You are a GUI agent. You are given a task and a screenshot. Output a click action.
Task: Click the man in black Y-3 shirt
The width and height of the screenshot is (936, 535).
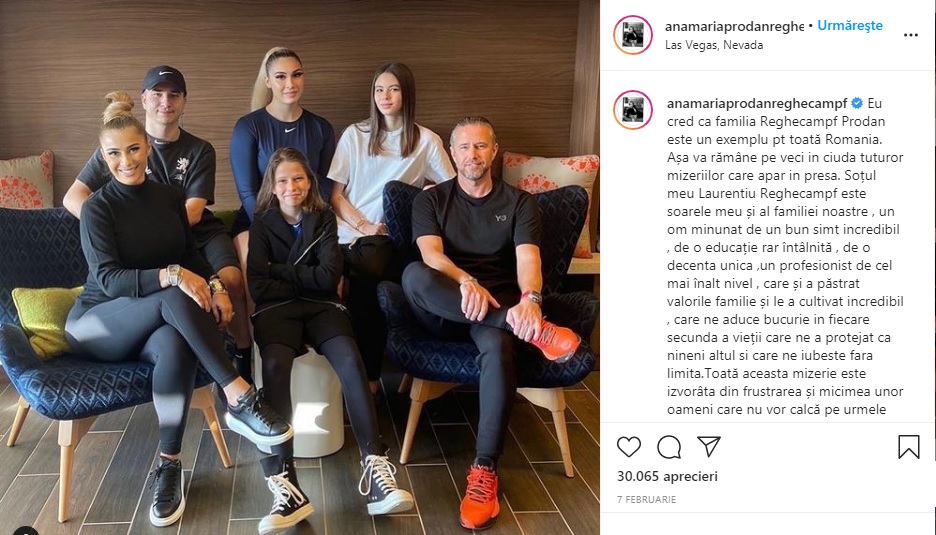point(478,287)
